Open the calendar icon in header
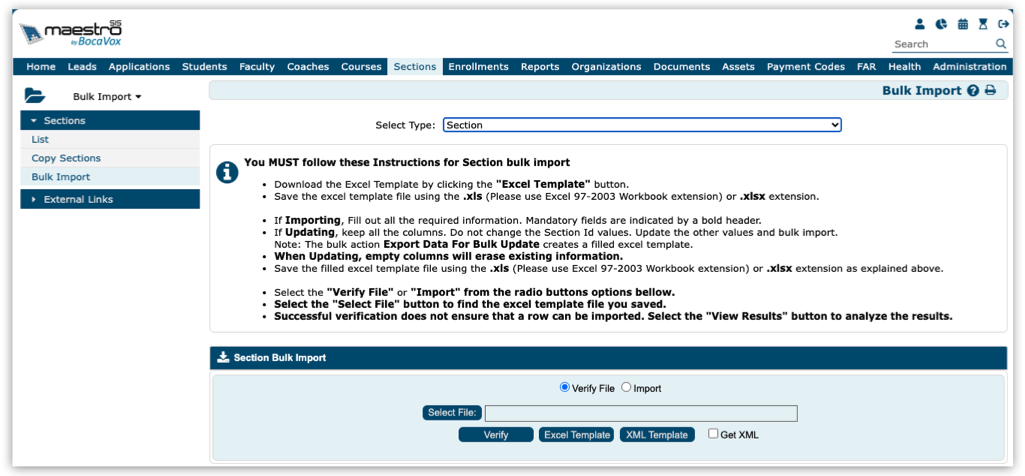The height and width of the screenshot is (476, 1025). (x=963, y=24)
